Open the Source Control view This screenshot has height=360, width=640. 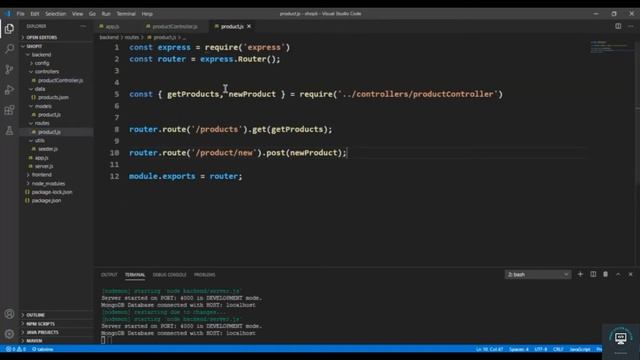[x=9, y=69]
